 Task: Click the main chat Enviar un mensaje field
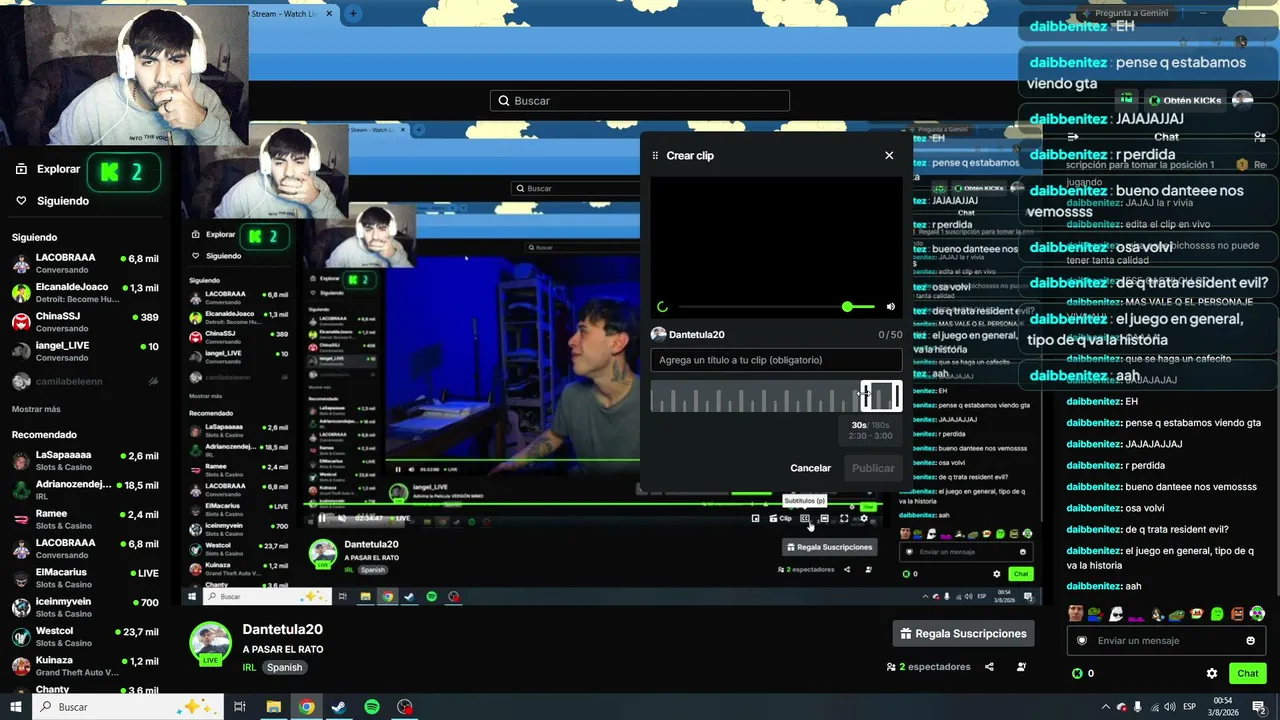pyautogui.click(x=1166, y=641)
